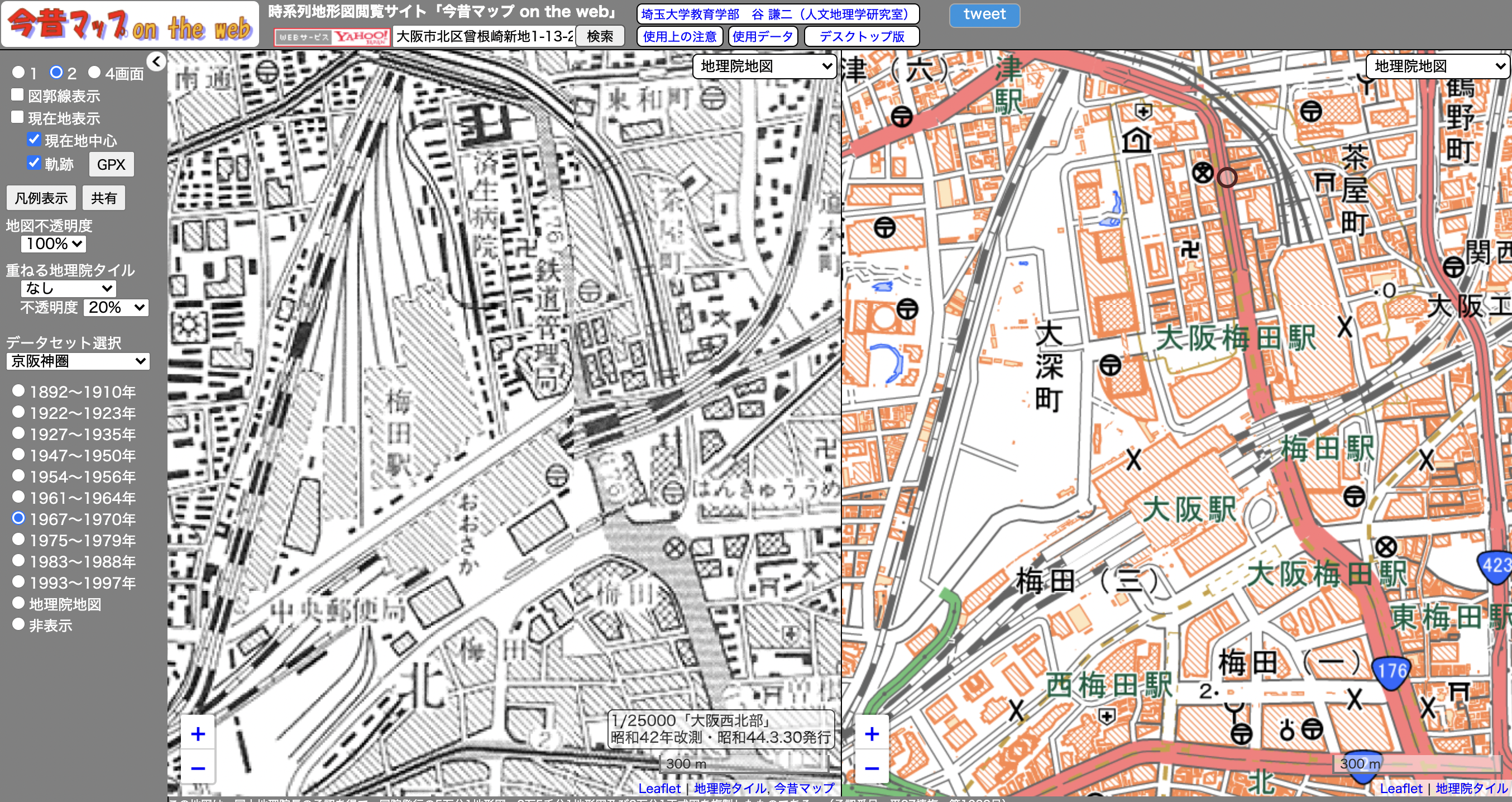This screenshot has height=802, width=1512.
Task: Open デスクトップ版 link
Action: click(862, 36)
